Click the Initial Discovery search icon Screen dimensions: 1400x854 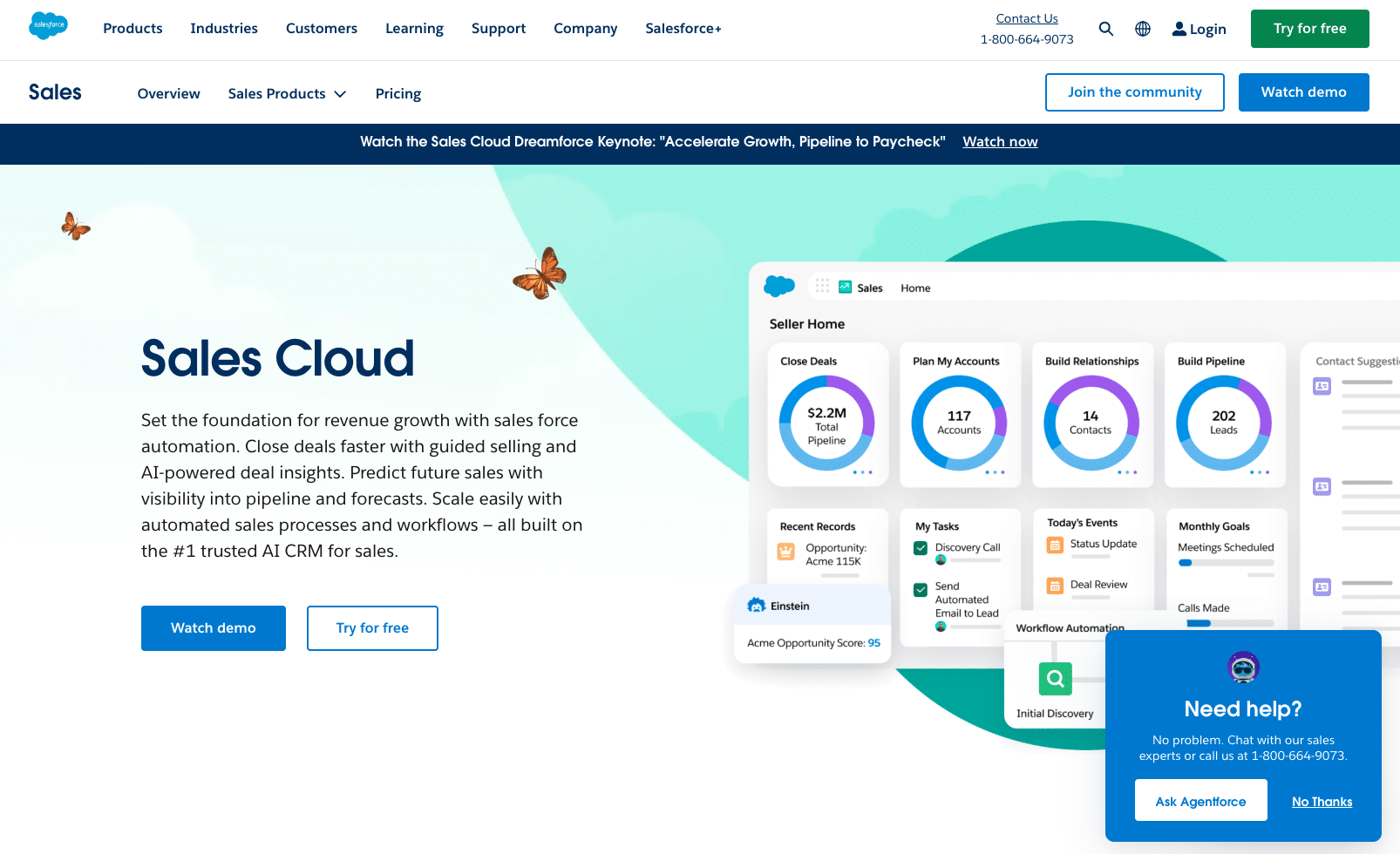1056,678
